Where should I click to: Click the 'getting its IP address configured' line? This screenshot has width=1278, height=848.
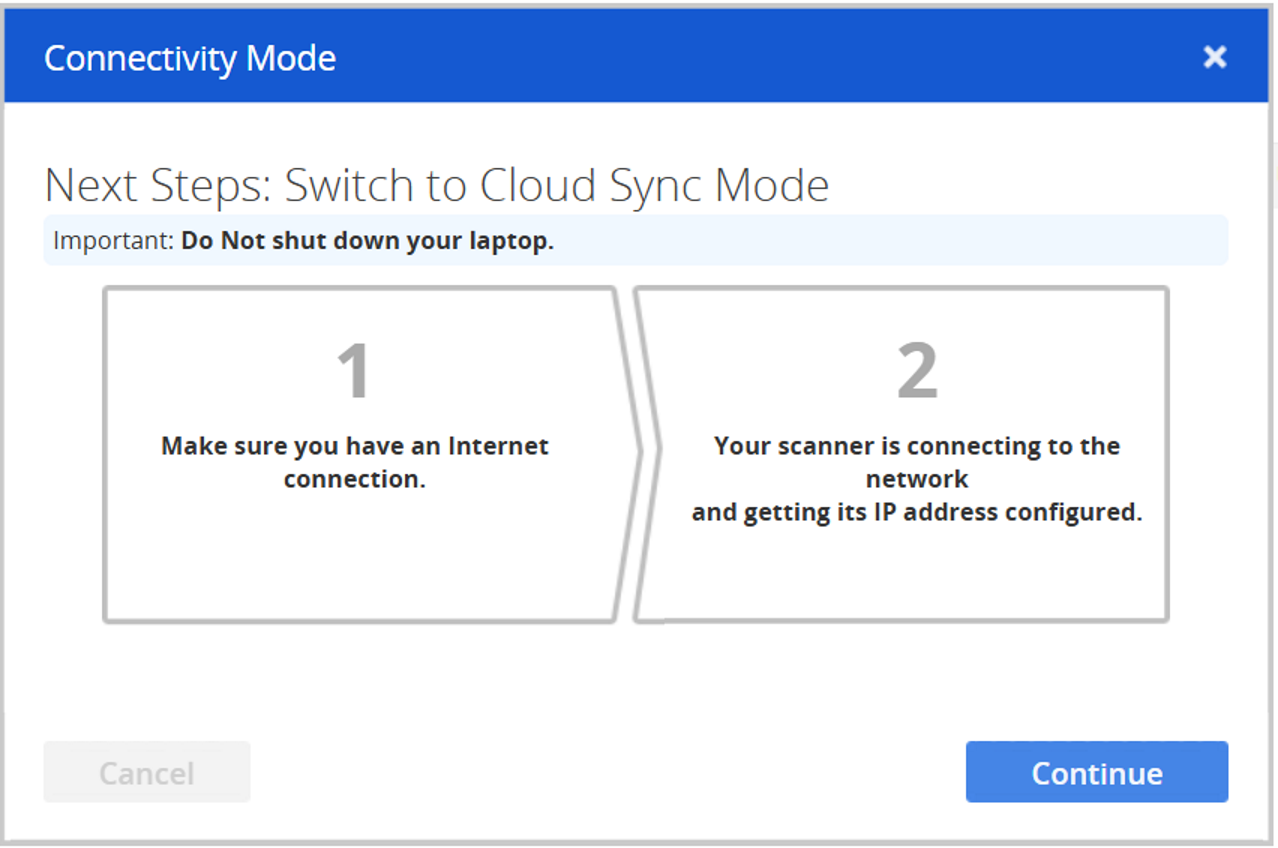tap(916, 513)
